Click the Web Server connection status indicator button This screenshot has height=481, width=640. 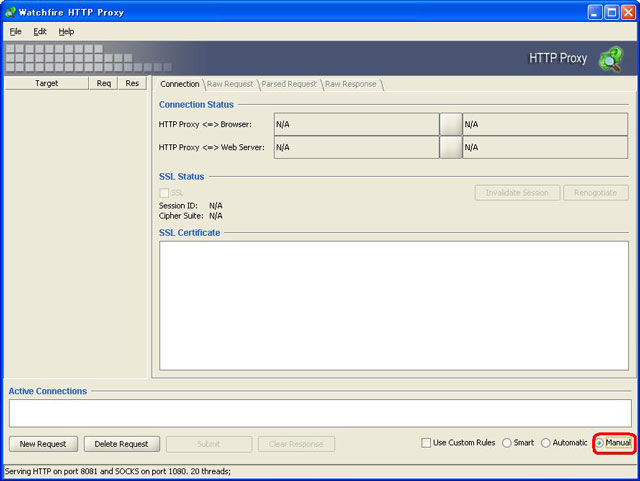coord(451,147)
